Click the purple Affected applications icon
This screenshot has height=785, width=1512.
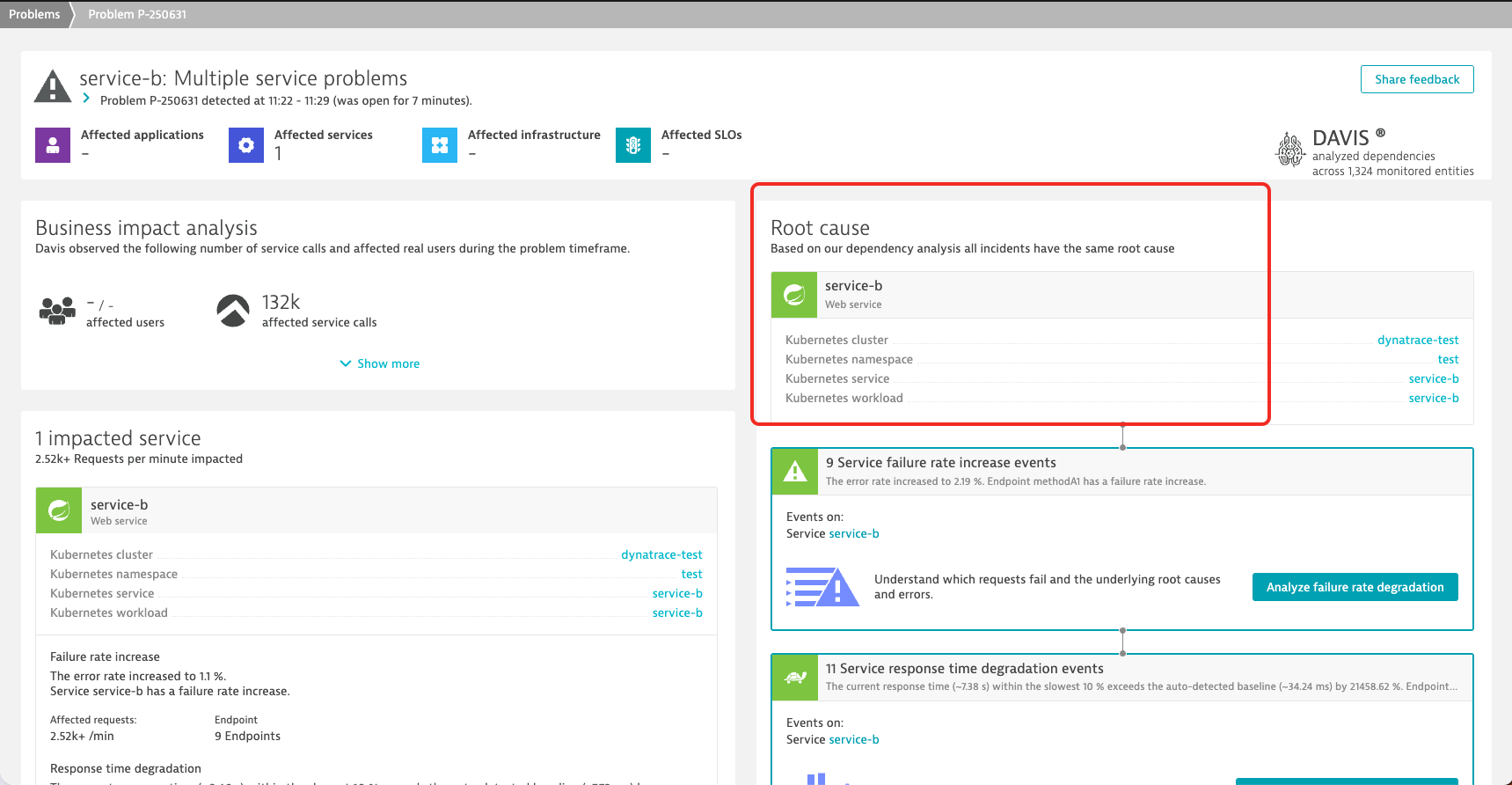pos(53,145)
